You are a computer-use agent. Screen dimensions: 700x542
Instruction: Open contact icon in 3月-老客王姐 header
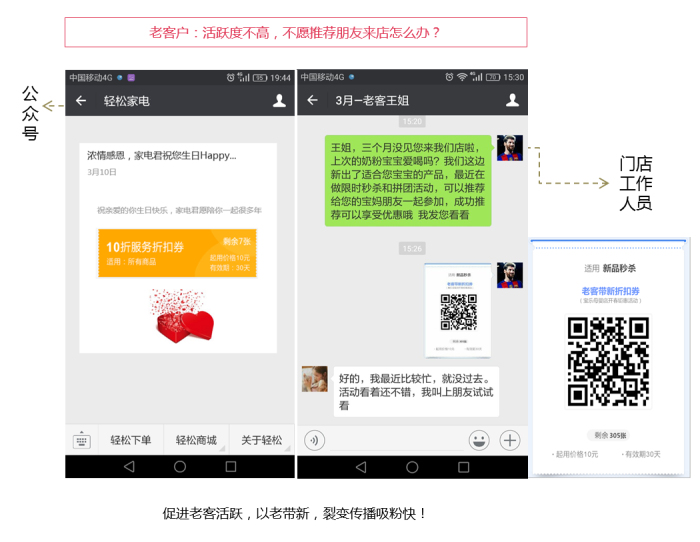pyautogui.click(x=512, y=101)
